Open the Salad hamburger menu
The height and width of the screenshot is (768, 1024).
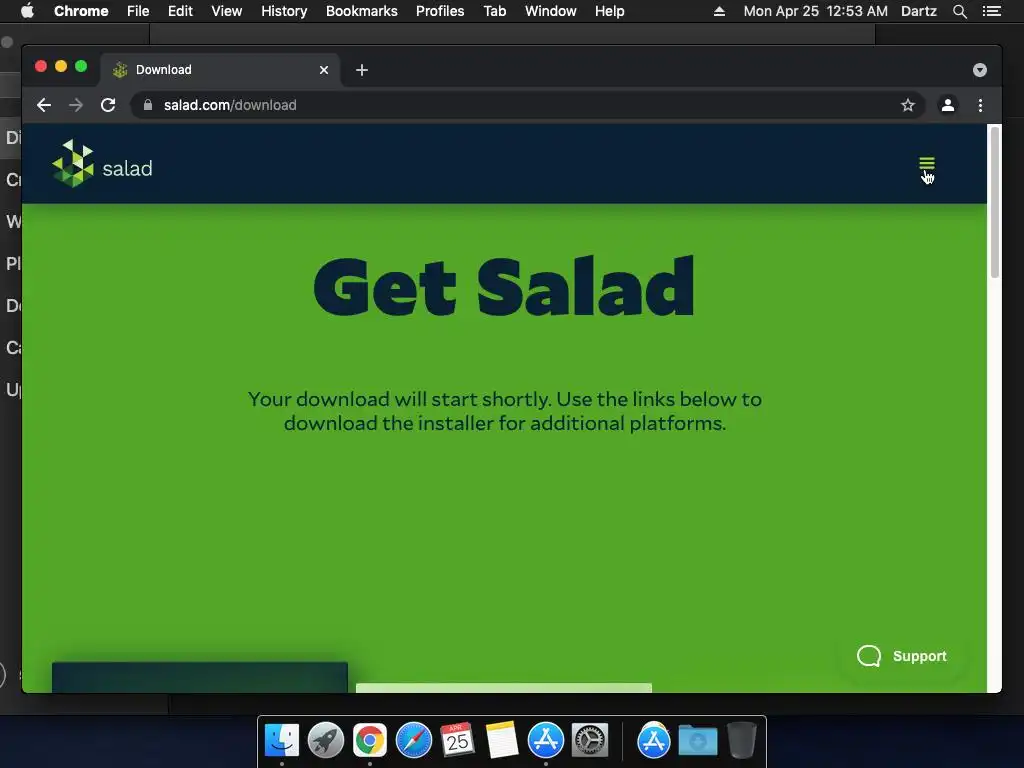coord(927,163)
